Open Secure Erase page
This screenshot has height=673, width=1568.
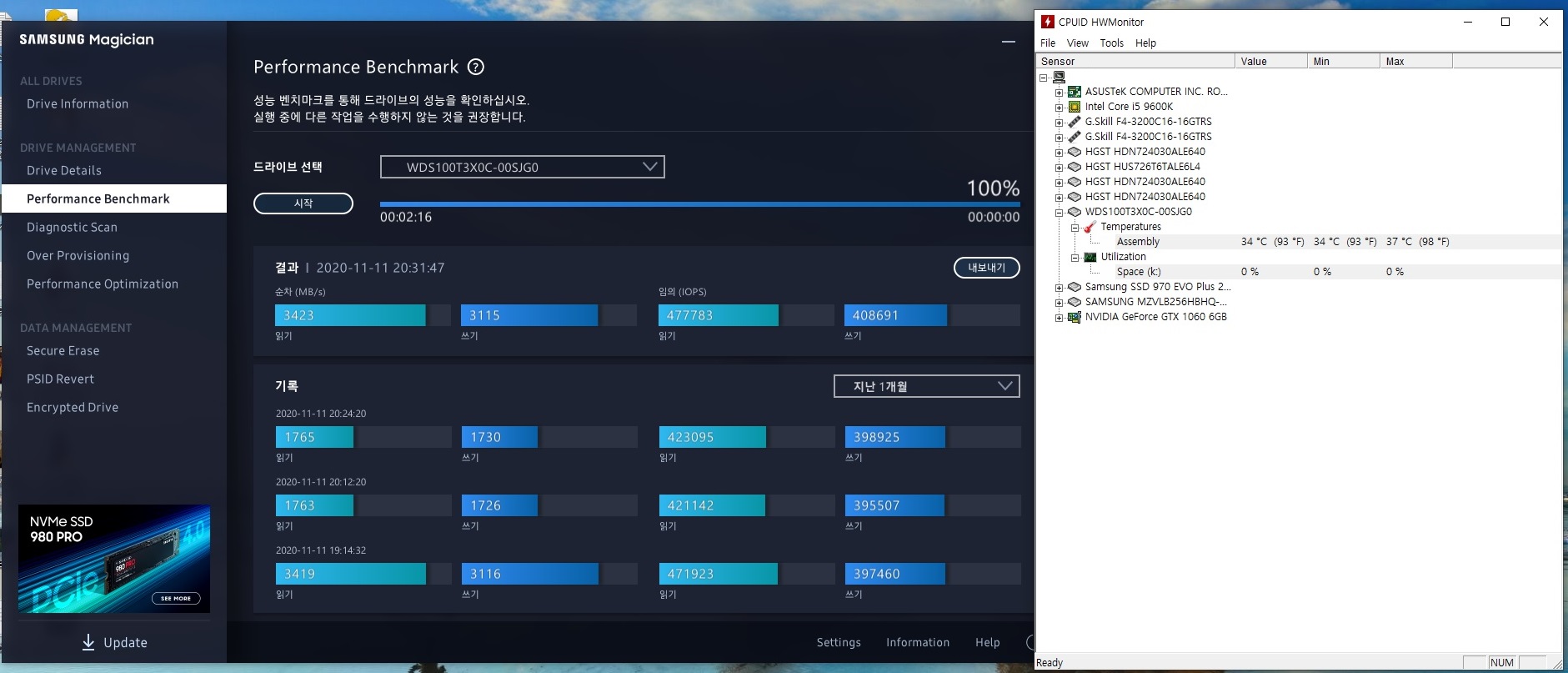pos(63,350)
